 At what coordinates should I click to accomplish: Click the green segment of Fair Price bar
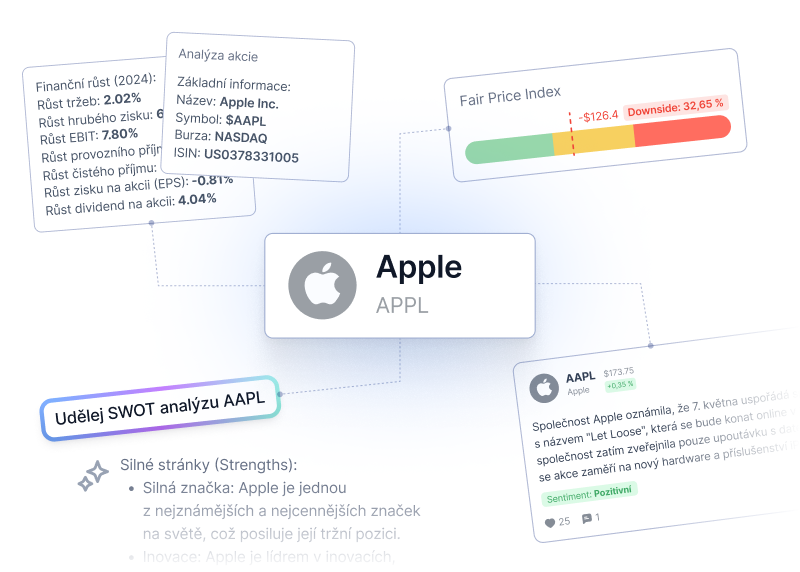(x=510, y=149)
